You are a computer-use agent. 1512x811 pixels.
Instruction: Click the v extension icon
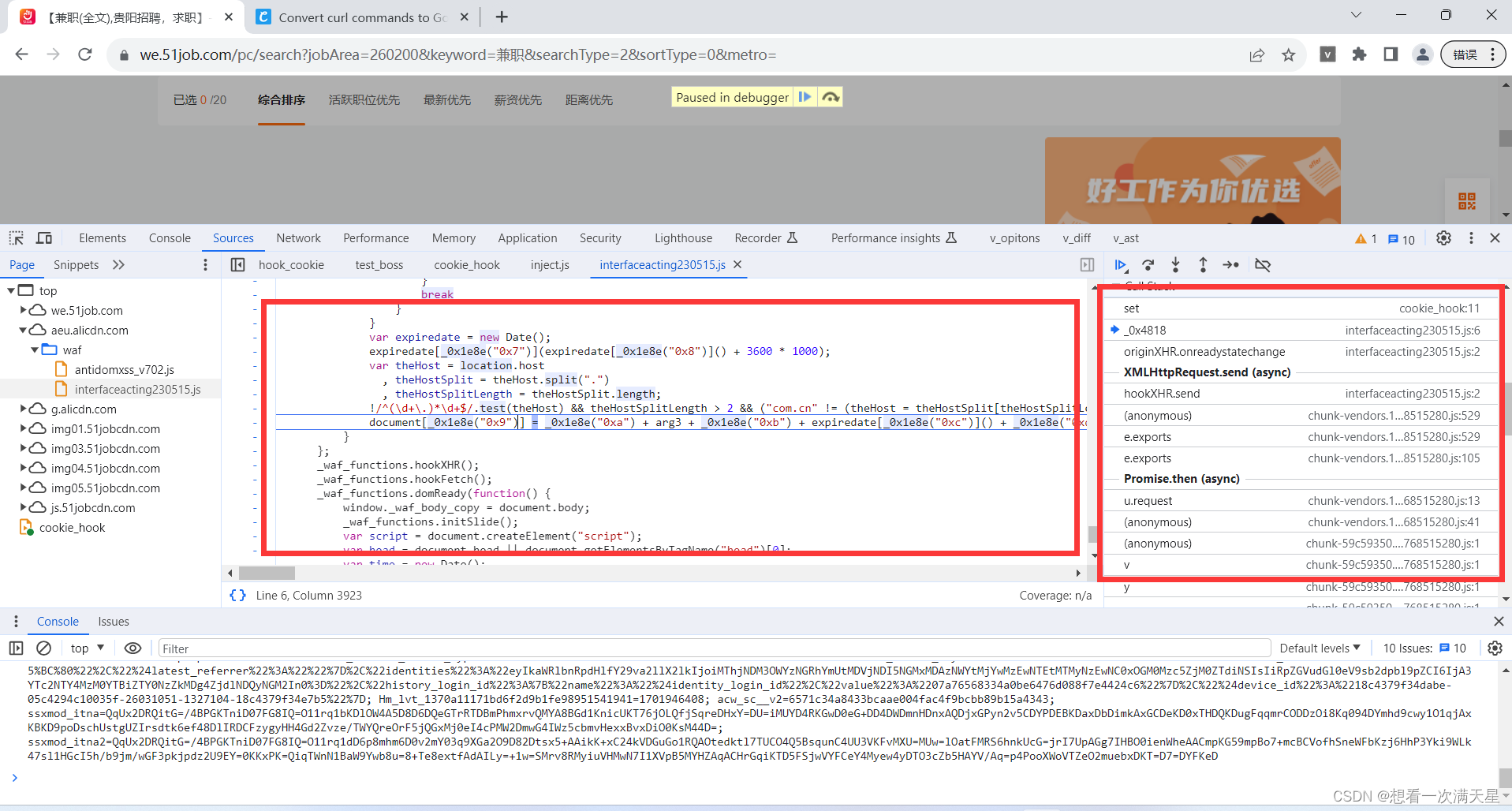[1327, 54]
